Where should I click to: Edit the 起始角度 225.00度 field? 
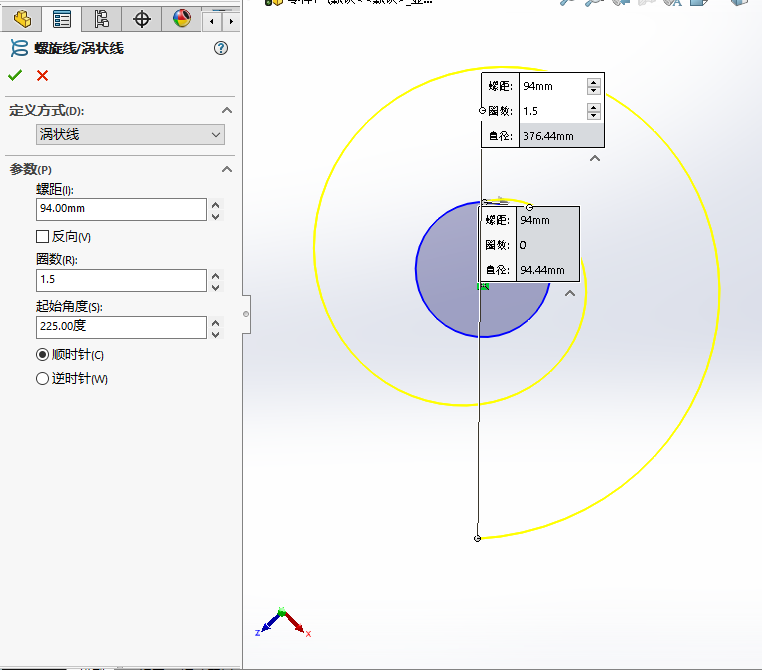coord(121,327)
